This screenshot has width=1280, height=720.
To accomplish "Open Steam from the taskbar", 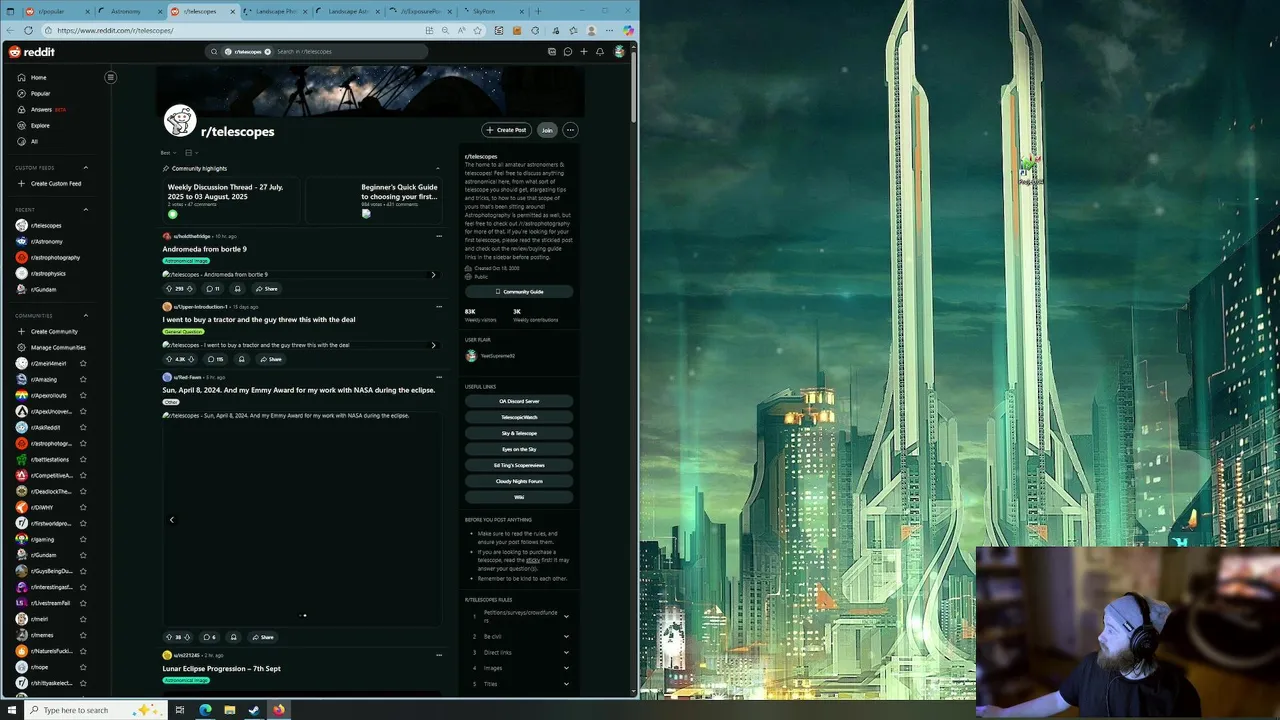I will coord(254,710).
